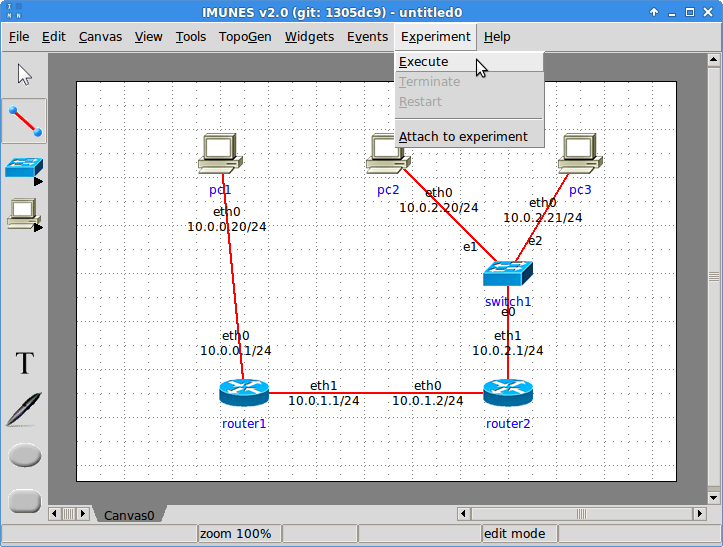Image resolution: width=723 pixels, height=547 pixels.
Task: Click the router2 node label
Action: pos(508,423)
